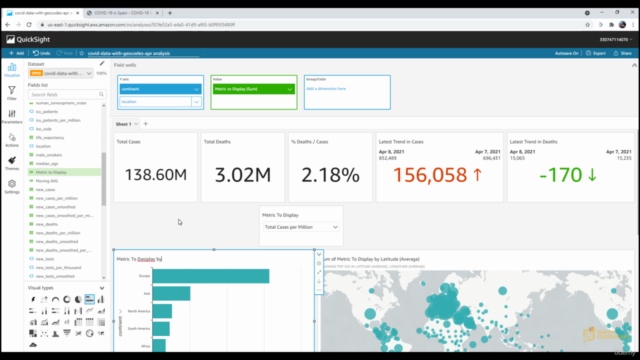Select the AutoGraph visual type
The image size is (640, 360).
pyautogui.click(x=33, y=299)
